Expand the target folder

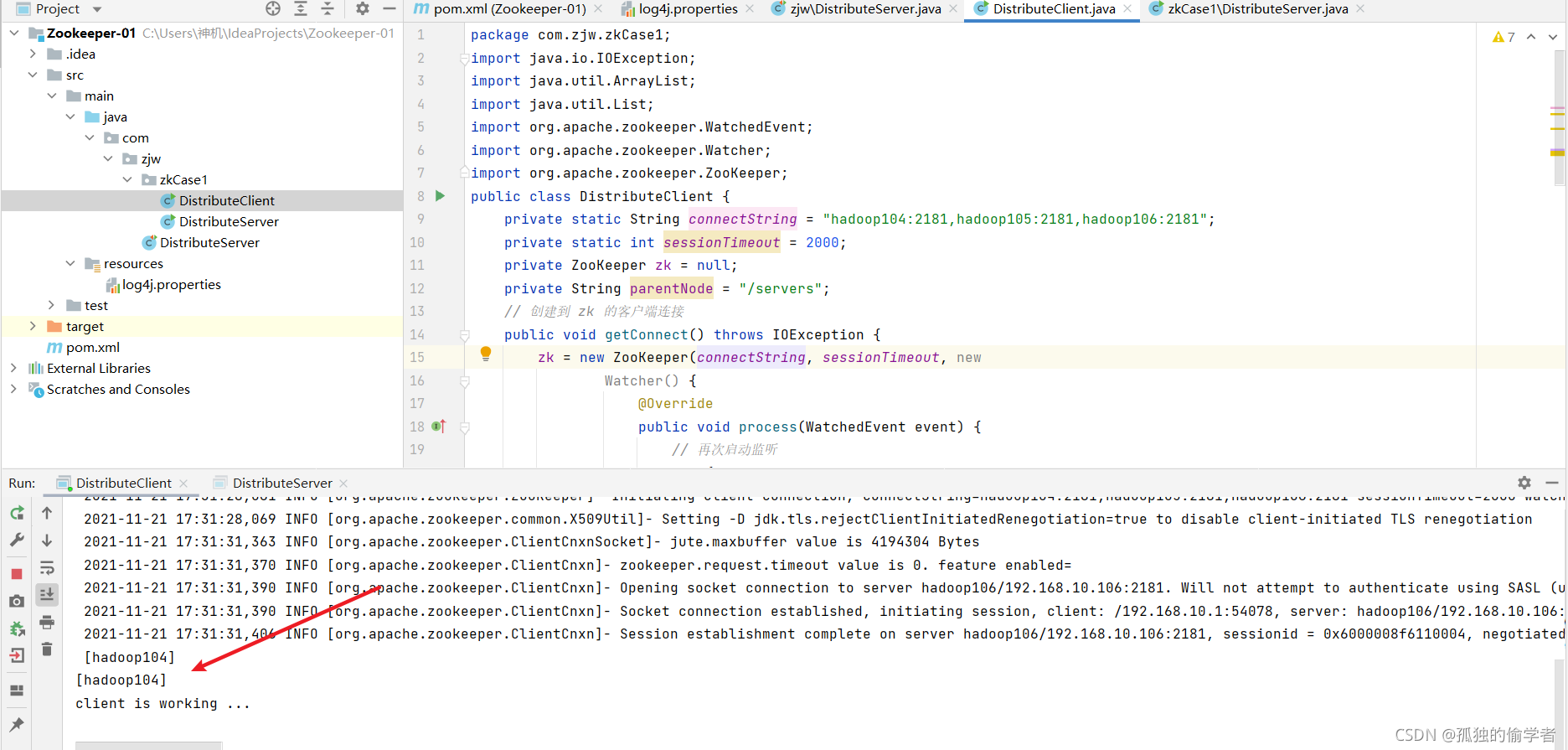(33, 326)
